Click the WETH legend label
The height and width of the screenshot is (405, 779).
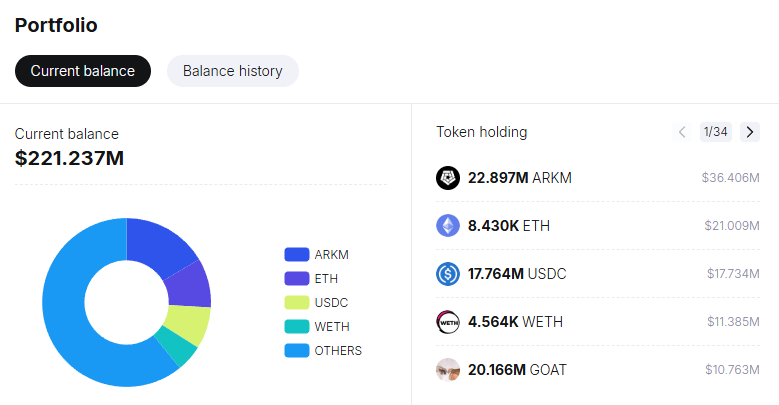click(332, 326)
